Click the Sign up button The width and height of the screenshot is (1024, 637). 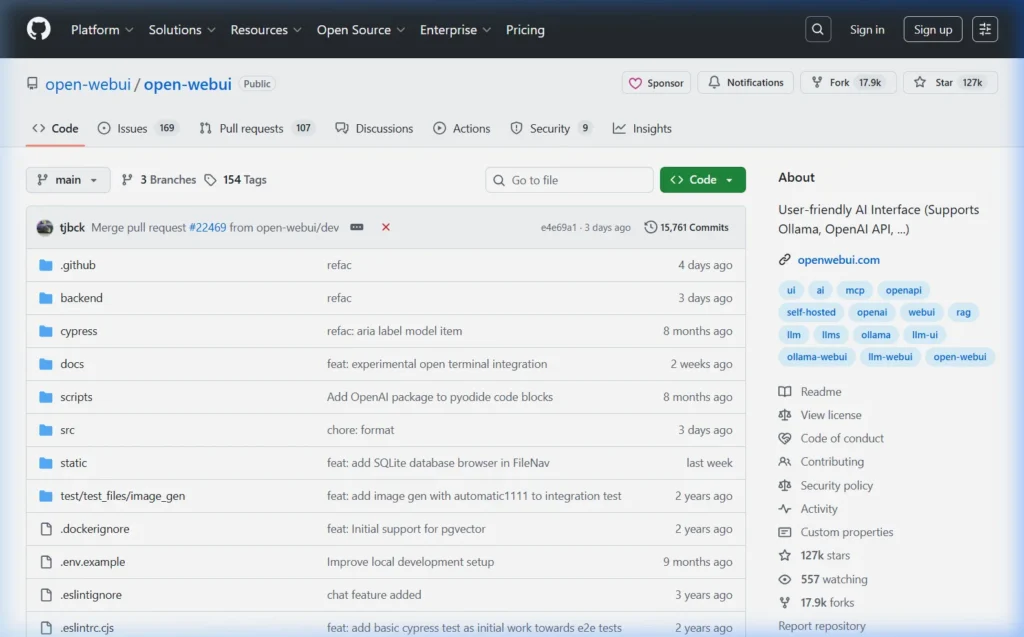point(932,29)
